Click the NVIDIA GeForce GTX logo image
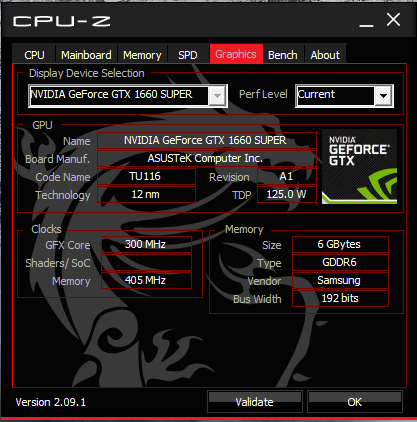Image resolution: width=417 pixels, height=422 pixels. tap(359, 166)
